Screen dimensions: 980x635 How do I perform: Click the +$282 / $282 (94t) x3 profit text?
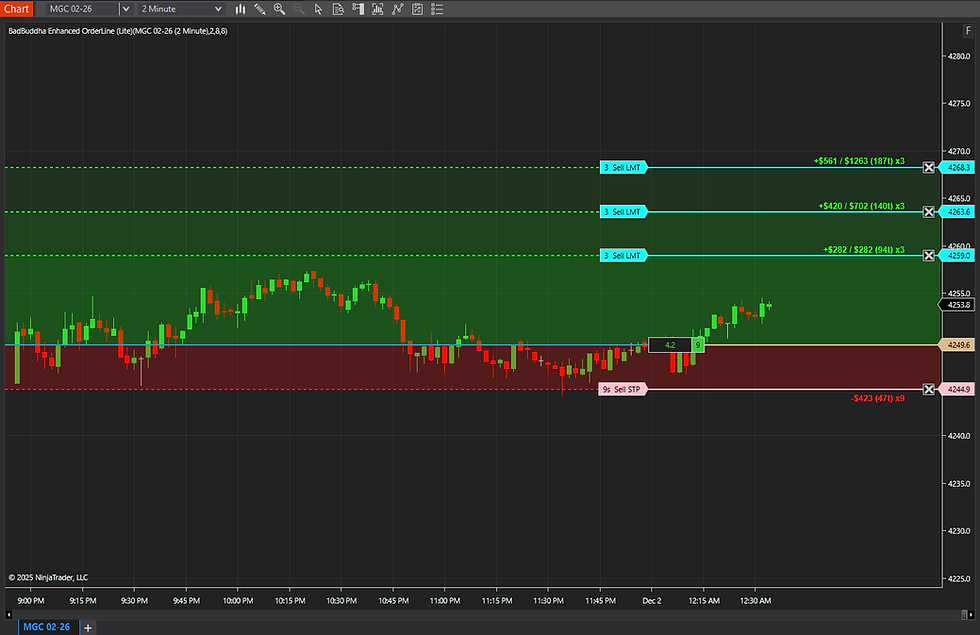(864, 249)
